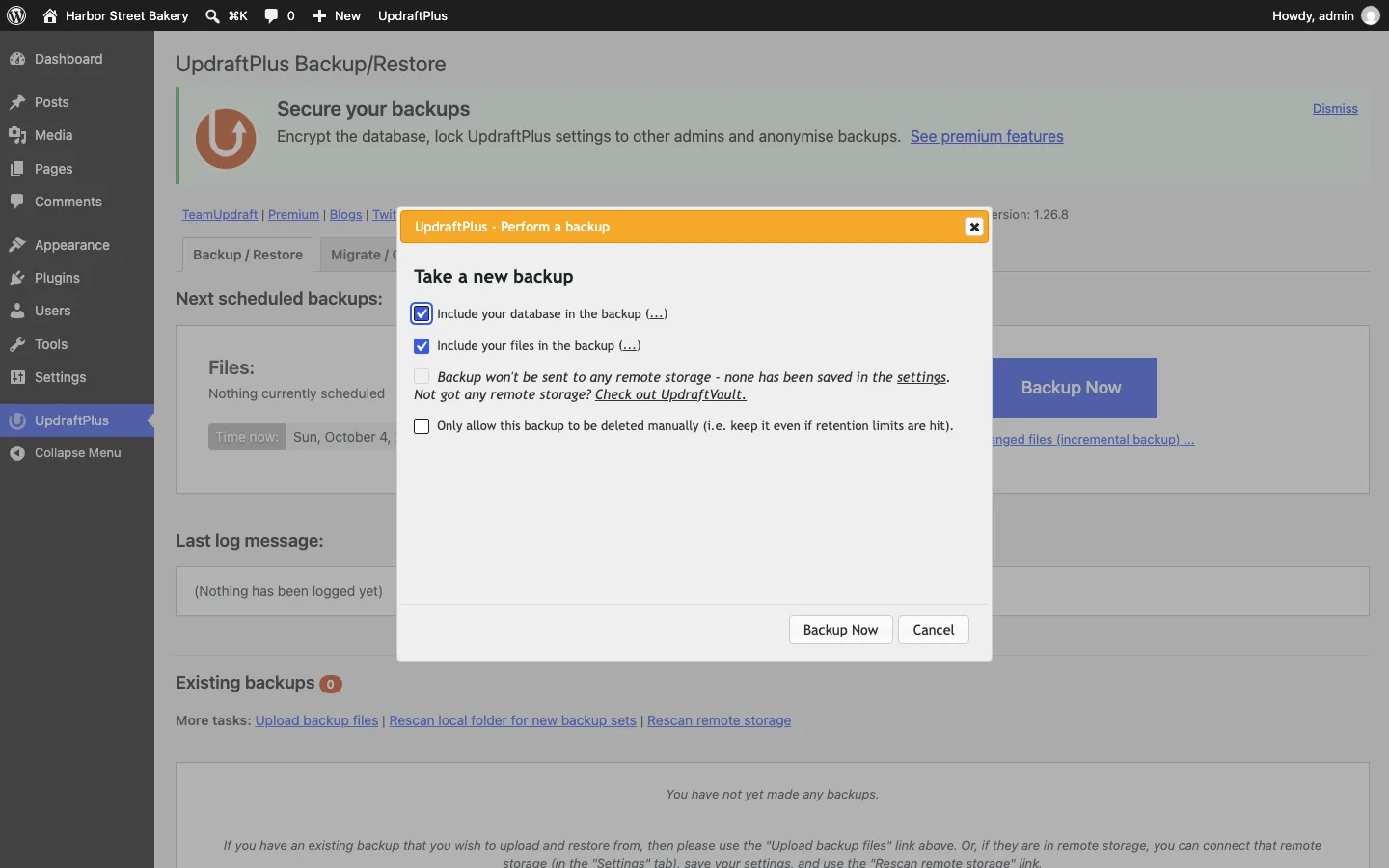Open the search magnifier in admin bar
This screenshot has width=1389, height=868.
(213, 15)
